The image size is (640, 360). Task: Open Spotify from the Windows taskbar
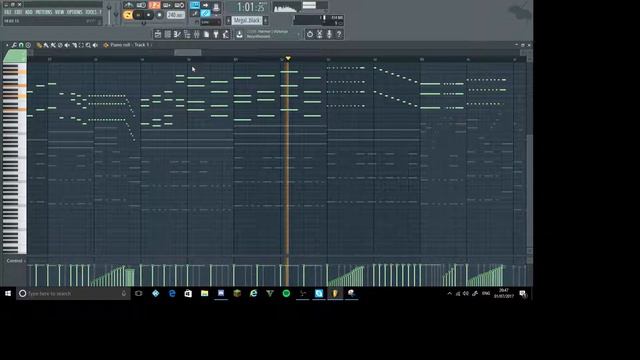[x=286, y=293]
